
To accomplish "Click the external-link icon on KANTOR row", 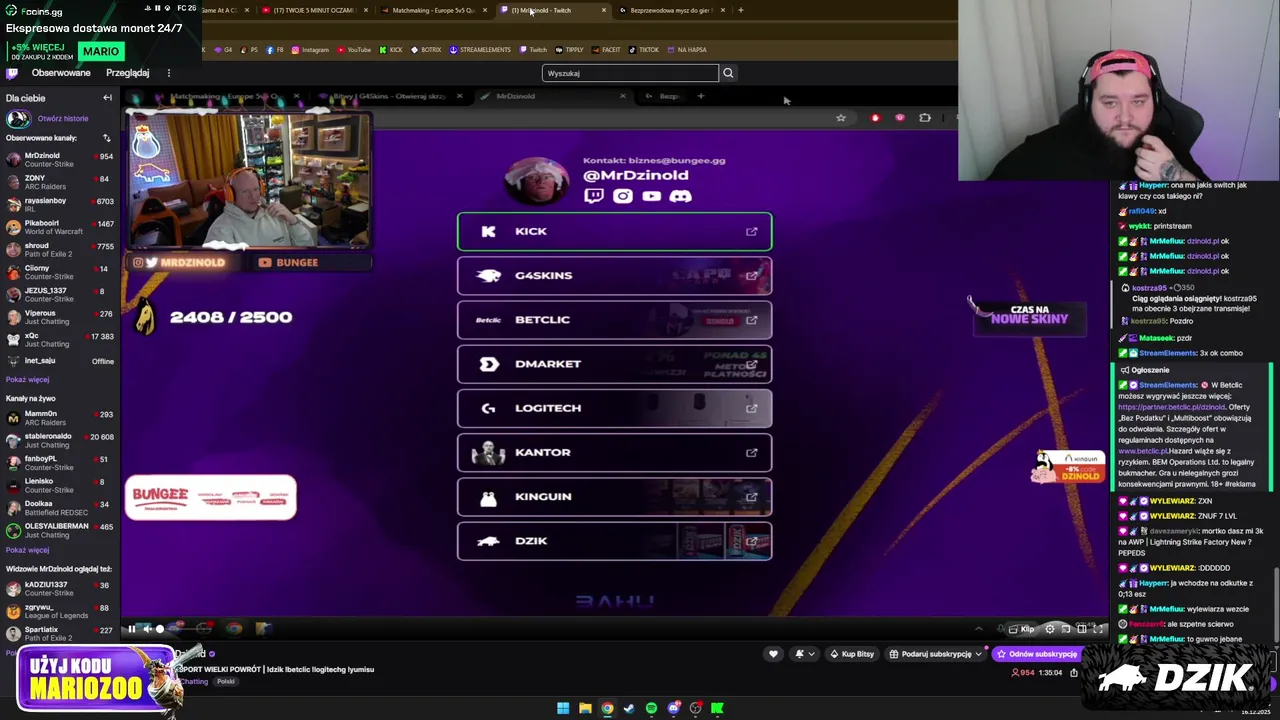I will pos(751,452).
